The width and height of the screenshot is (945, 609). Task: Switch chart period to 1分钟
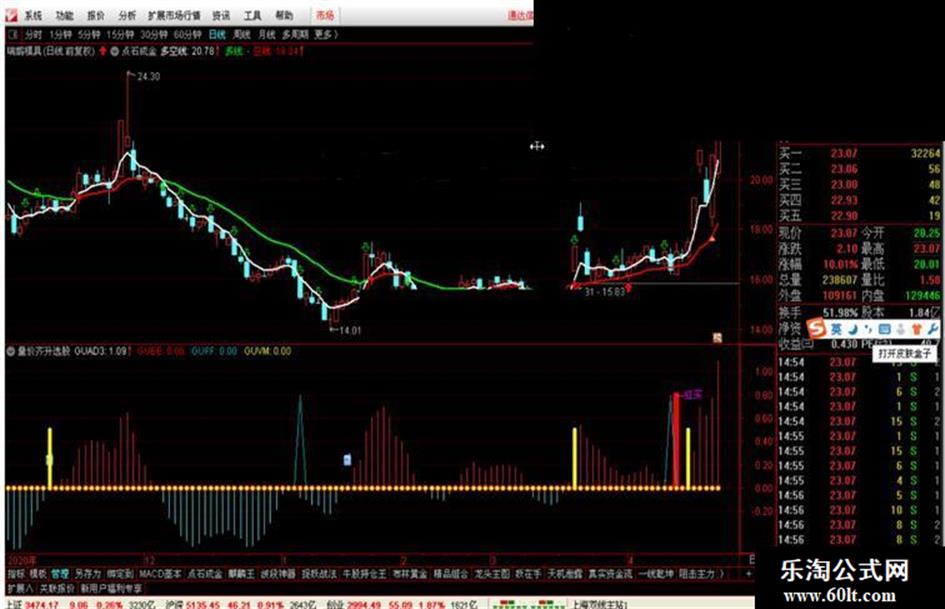[x=60, y=35]
